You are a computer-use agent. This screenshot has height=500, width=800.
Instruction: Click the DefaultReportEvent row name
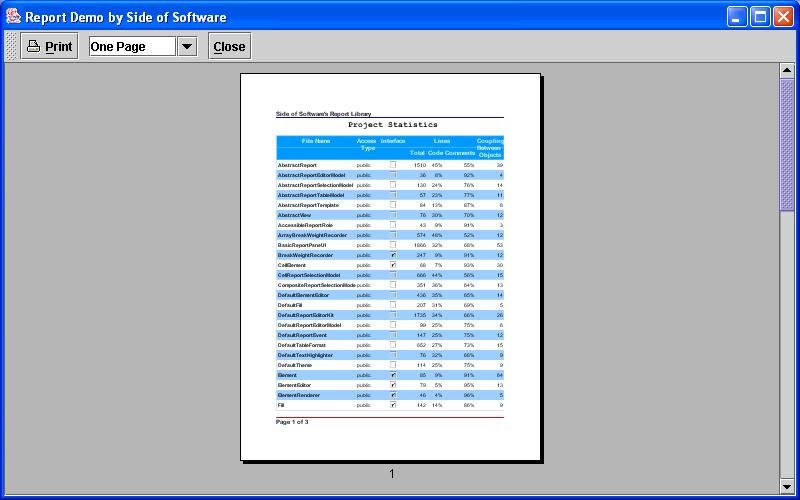point(302,335)
